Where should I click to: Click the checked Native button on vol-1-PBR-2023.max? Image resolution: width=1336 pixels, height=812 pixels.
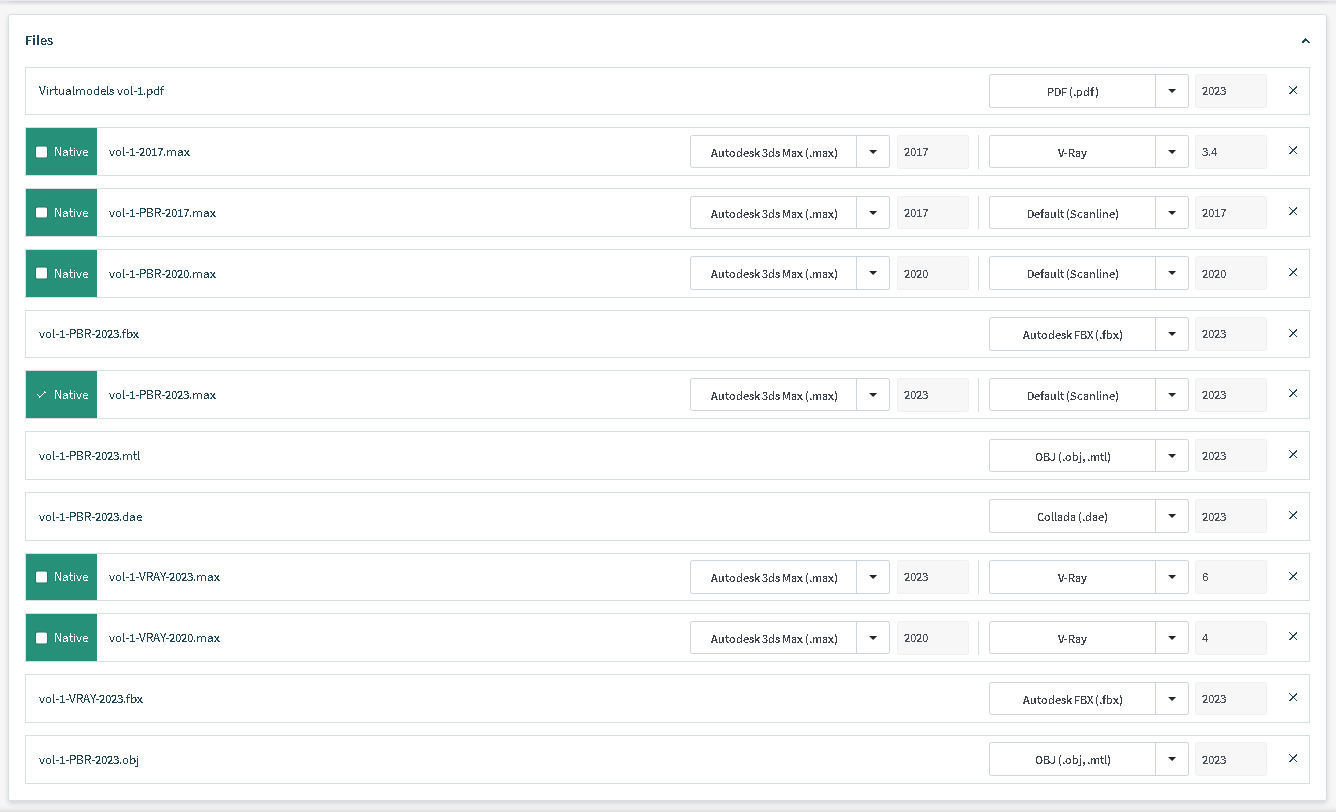click(61, 395)
